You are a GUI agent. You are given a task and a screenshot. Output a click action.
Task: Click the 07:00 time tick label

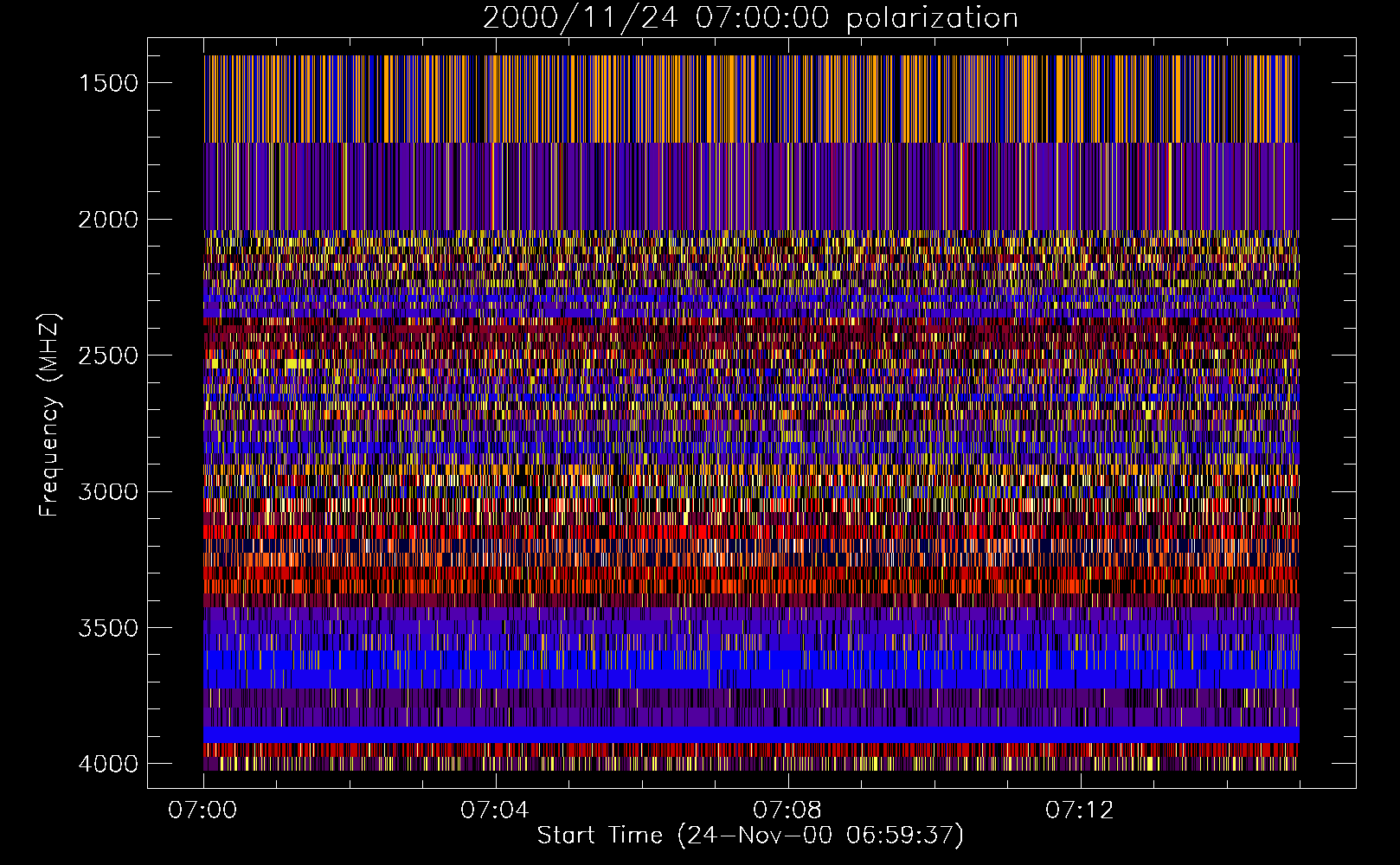[202, 811]
